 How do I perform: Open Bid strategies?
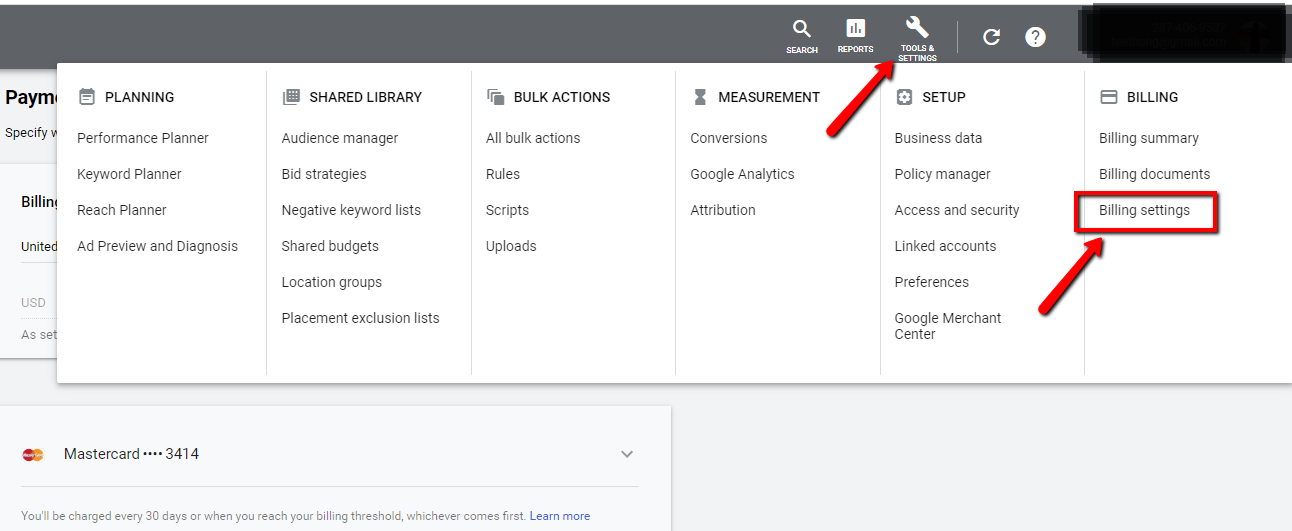coord(324,174)
